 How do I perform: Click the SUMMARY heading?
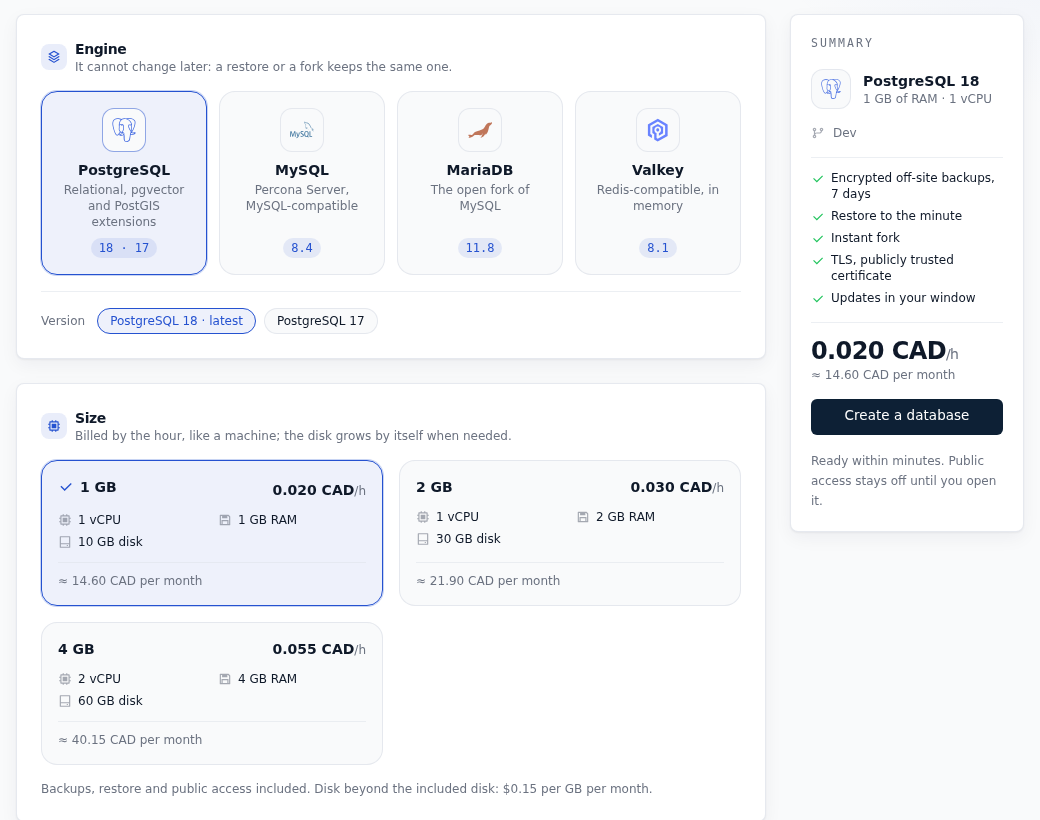click(842, 43)
